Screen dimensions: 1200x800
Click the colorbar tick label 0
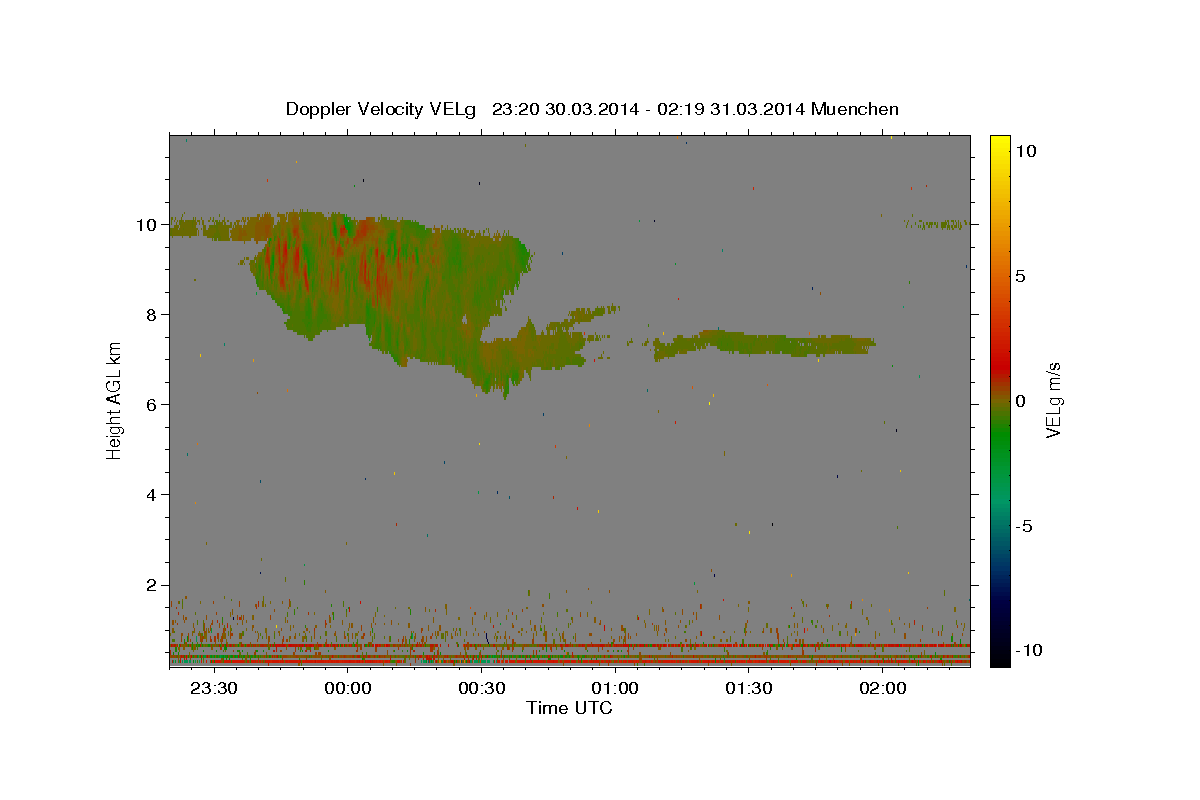pos(1020,401)
